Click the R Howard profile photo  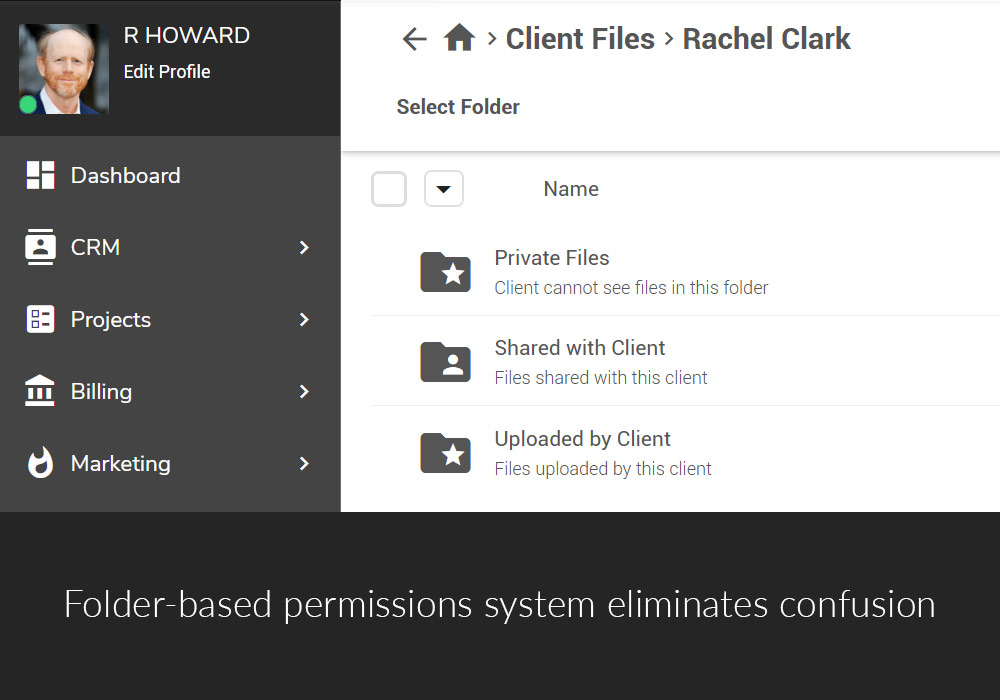tap(64, 68)
